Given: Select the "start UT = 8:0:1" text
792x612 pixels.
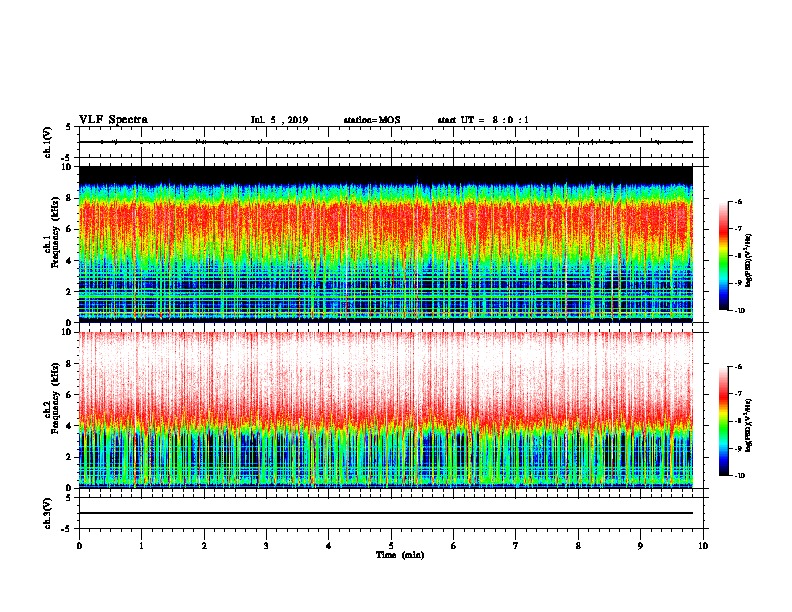Looking at the screenshot, I should point(483,120).
